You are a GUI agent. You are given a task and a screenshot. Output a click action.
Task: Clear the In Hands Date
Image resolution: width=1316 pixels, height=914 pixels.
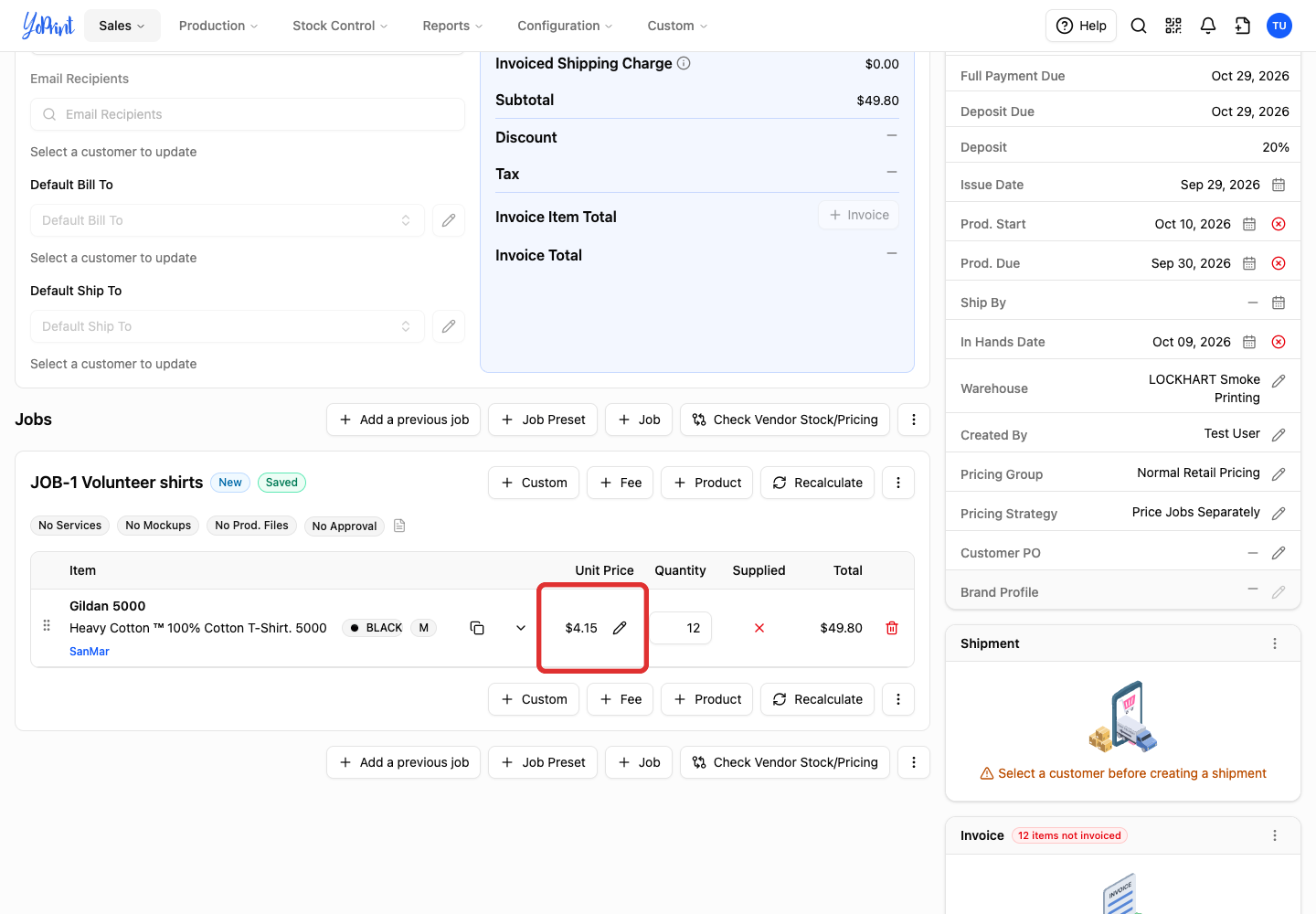(1279, 342)
